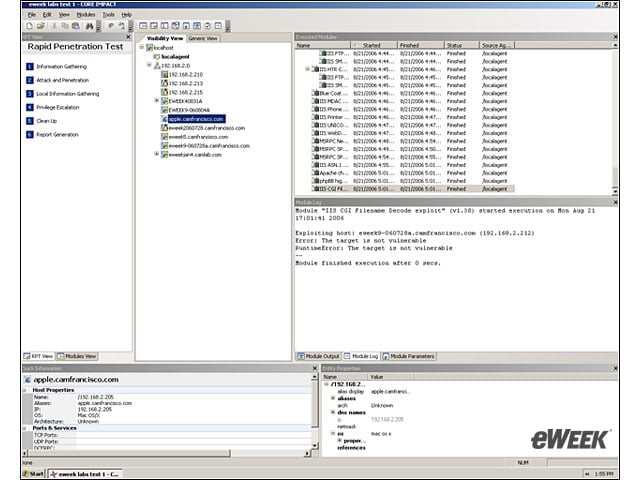The height and width of the screenshot is (480, 640).
Task: Click the Windows Start button
Action: pos(33,473)
